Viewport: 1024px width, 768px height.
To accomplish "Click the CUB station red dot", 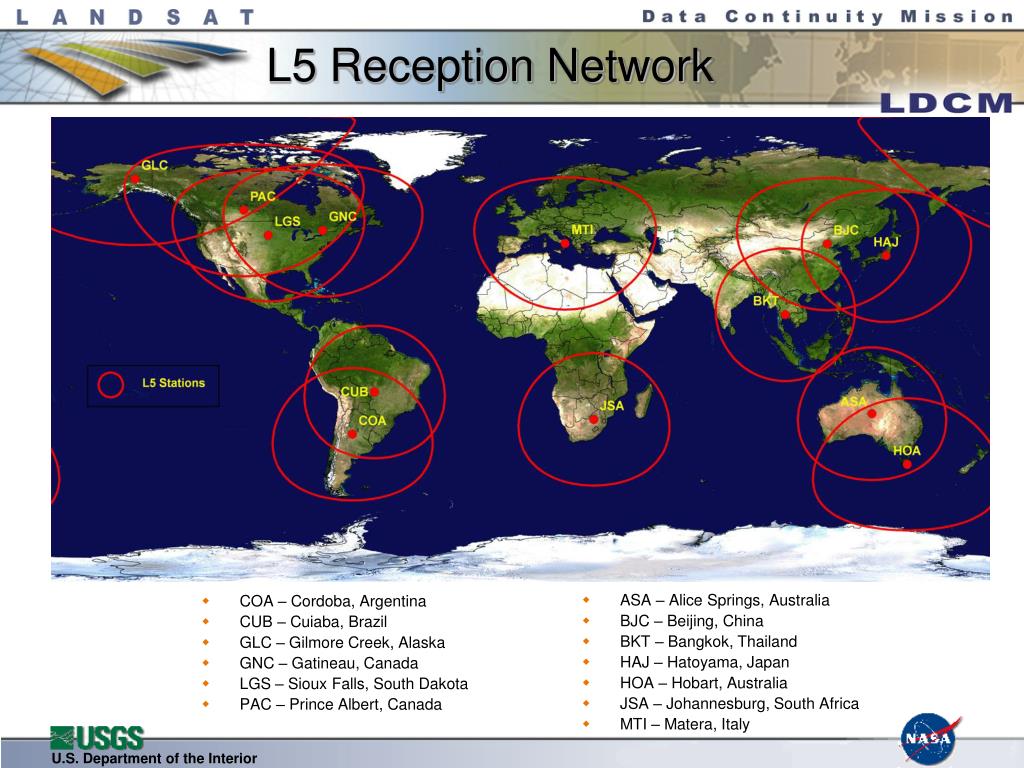I will coord(374,392).
